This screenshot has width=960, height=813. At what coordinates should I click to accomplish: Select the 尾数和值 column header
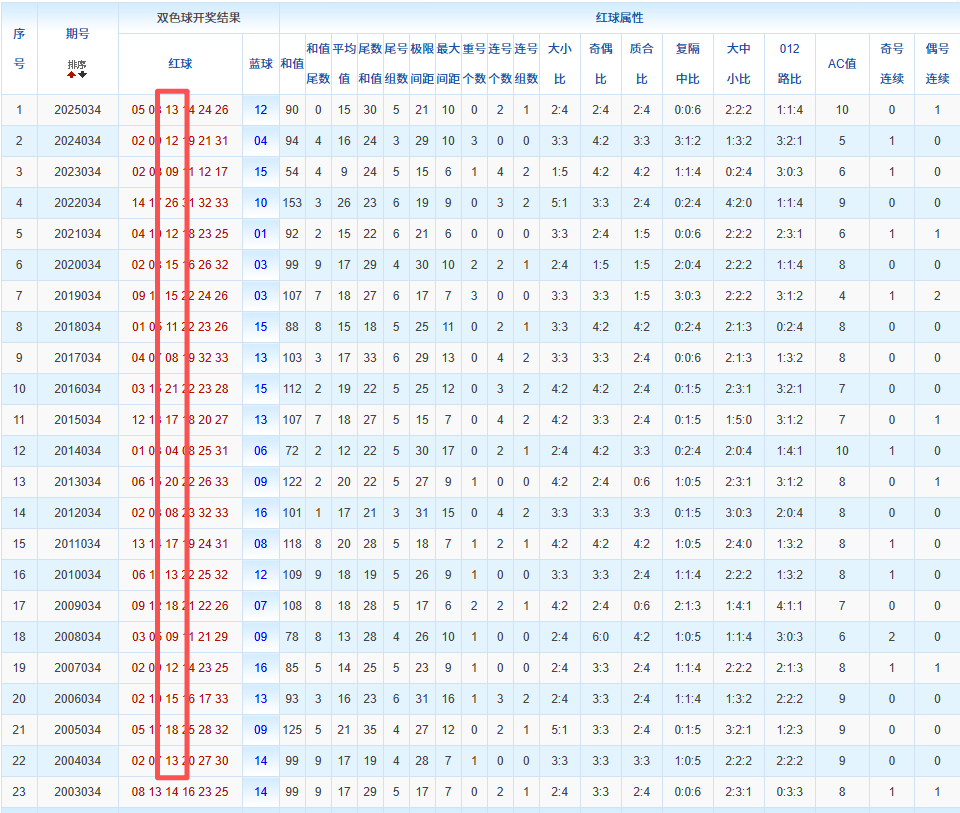370,64
